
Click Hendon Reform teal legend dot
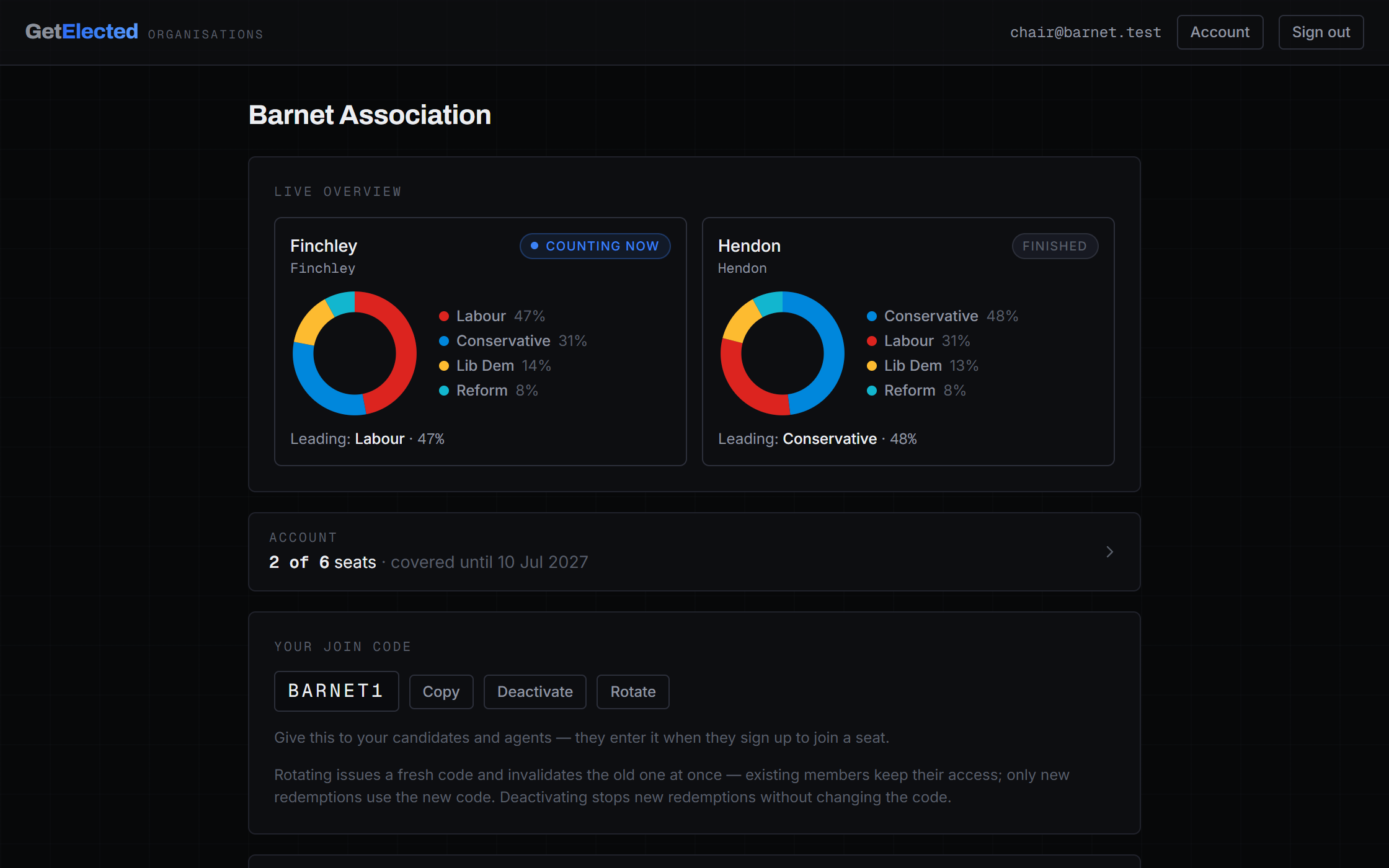(872, 391)
